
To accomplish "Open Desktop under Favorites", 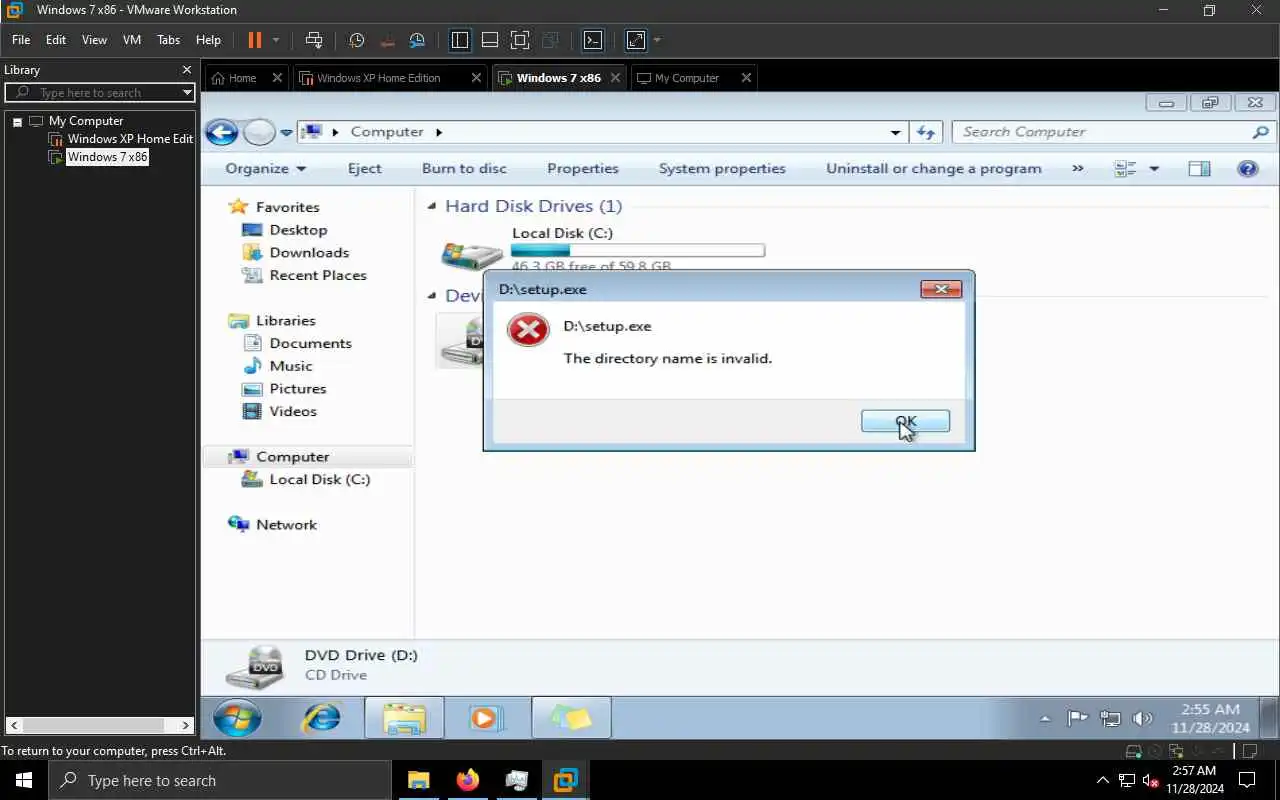I will [298, 230].
